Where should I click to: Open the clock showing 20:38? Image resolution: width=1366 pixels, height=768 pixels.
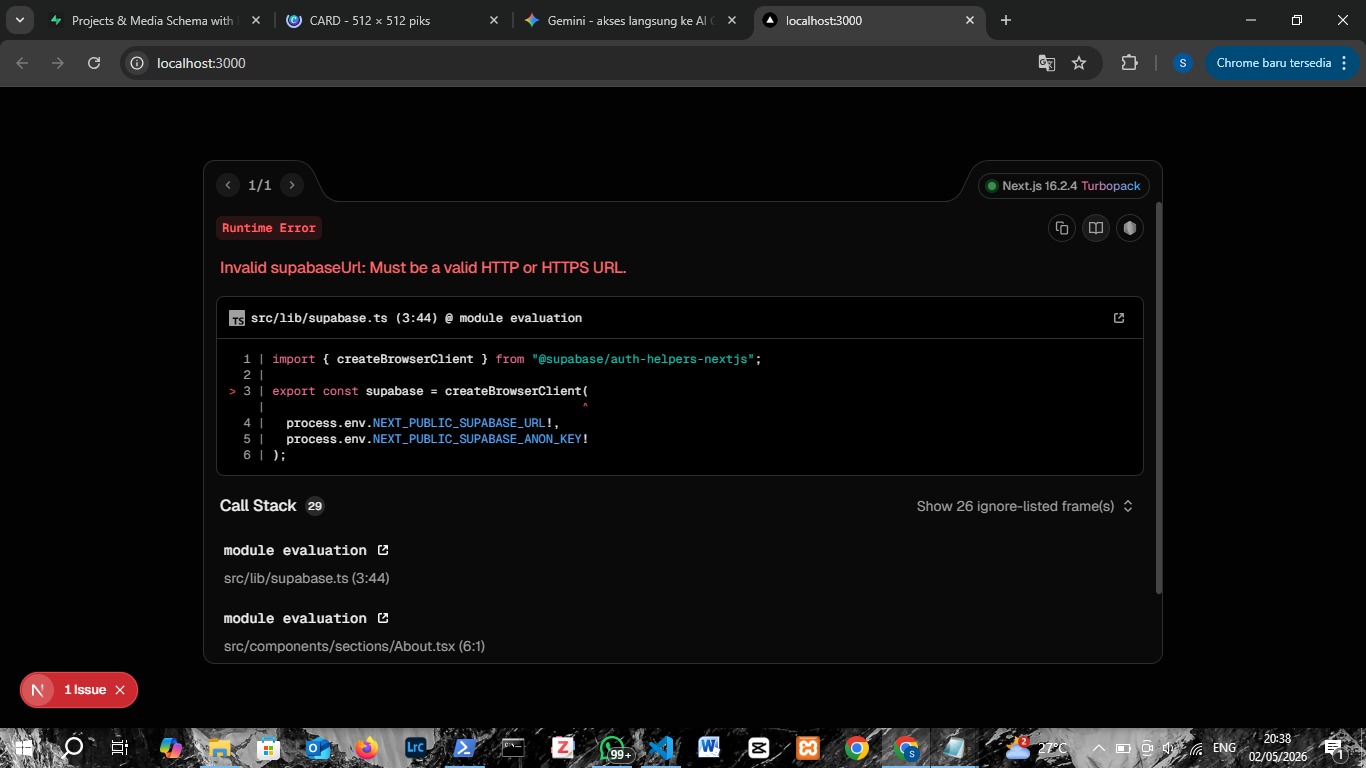point(1276,747)
